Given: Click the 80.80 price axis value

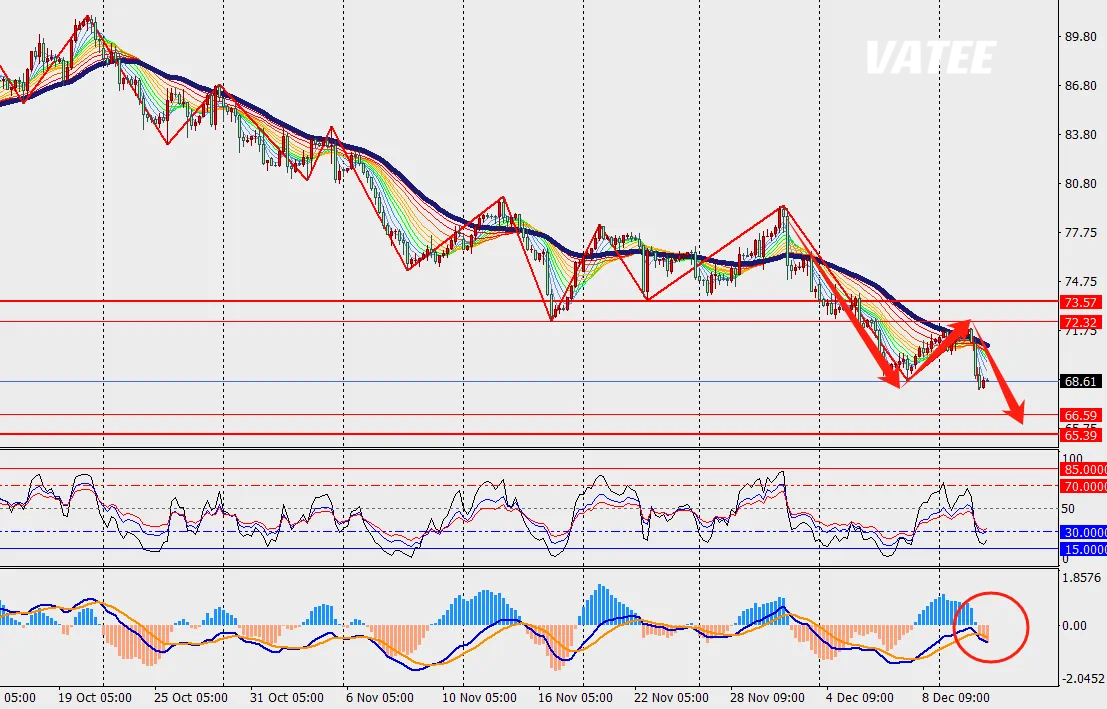Looking at the screenshot, I should point(1079,184).
